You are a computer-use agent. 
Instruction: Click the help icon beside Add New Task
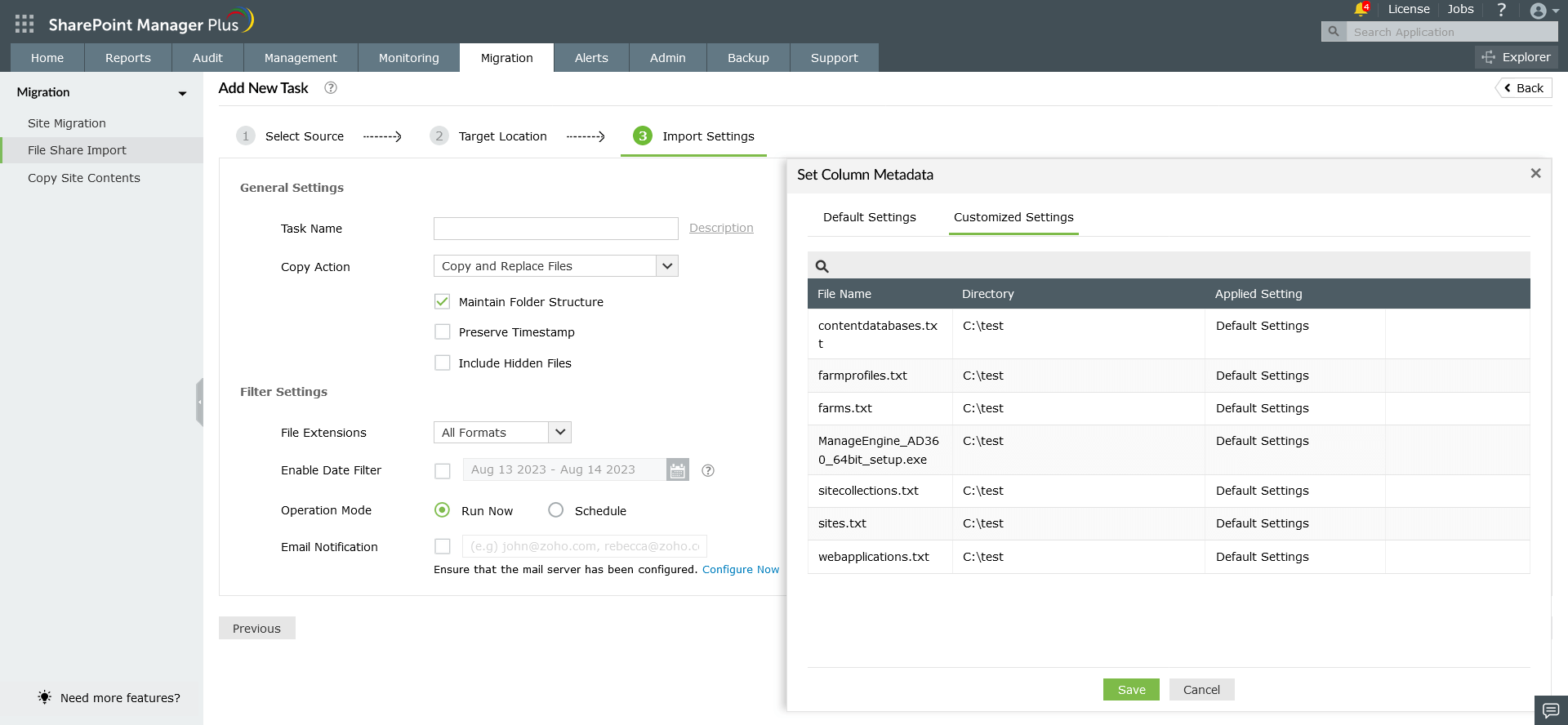pos(331,88)
